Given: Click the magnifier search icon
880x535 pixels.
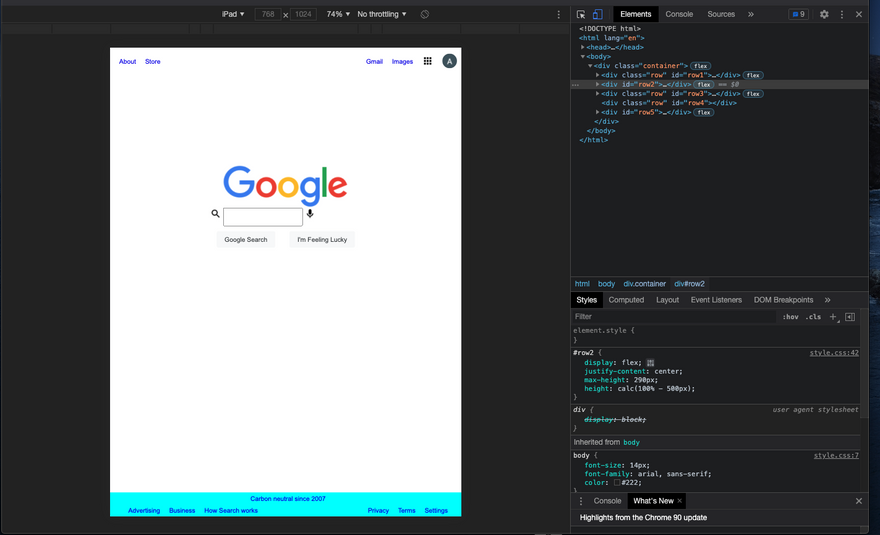Looking at the screenshot, I should point(215,213).
